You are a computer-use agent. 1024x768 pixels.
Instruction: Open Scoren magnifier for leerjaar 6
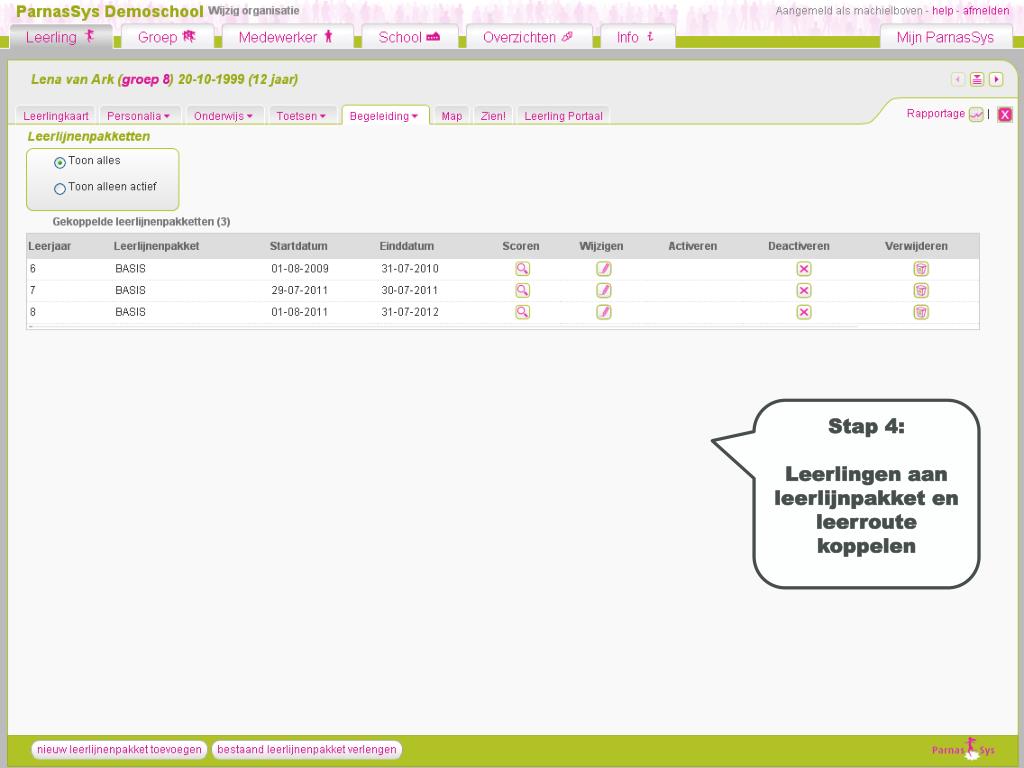click(522, 268)
